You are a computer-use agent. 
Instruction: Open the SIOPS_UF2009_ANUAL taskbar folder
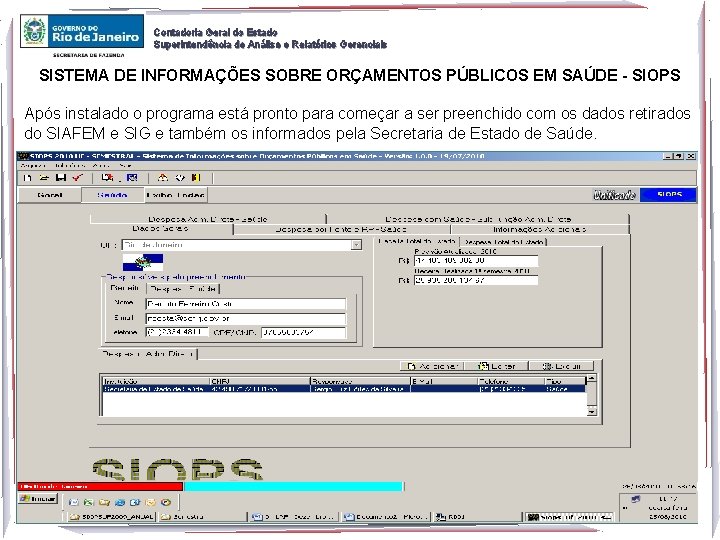tap(112, 517)
